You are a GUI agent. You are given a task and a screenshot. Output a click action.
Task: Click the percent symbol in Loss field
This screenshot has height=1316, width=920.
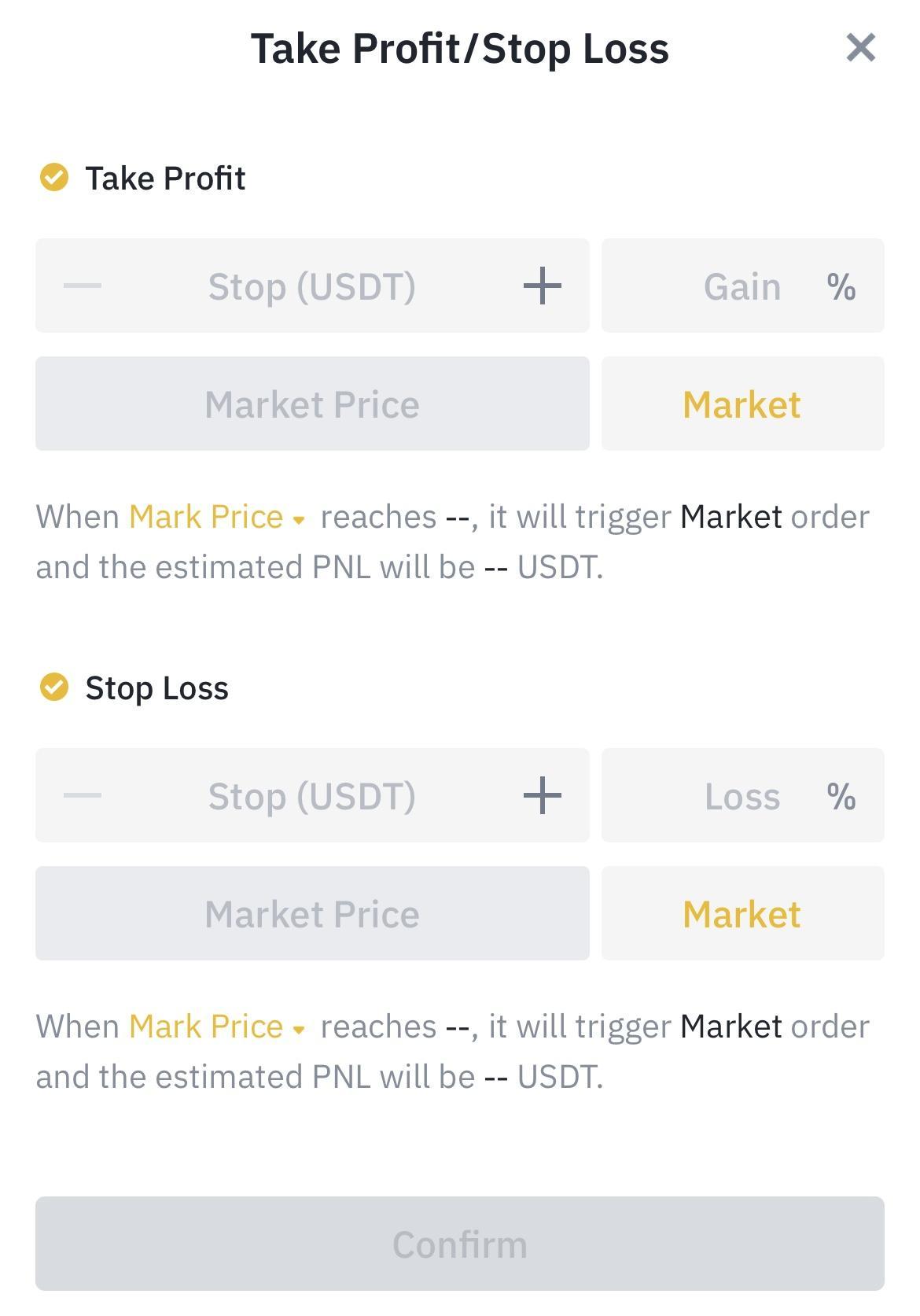click(841, 796)
